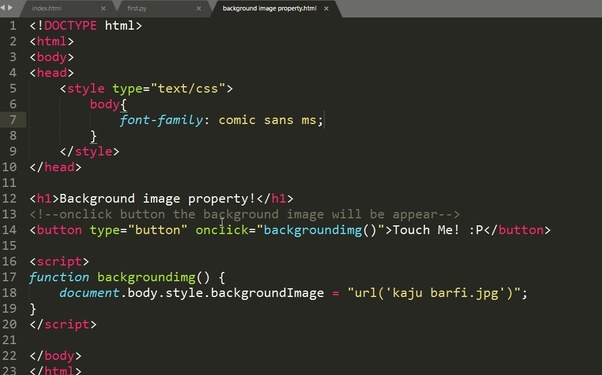Click the onclick attribute in button tag
602x375 pixels.
pos(222,230)
